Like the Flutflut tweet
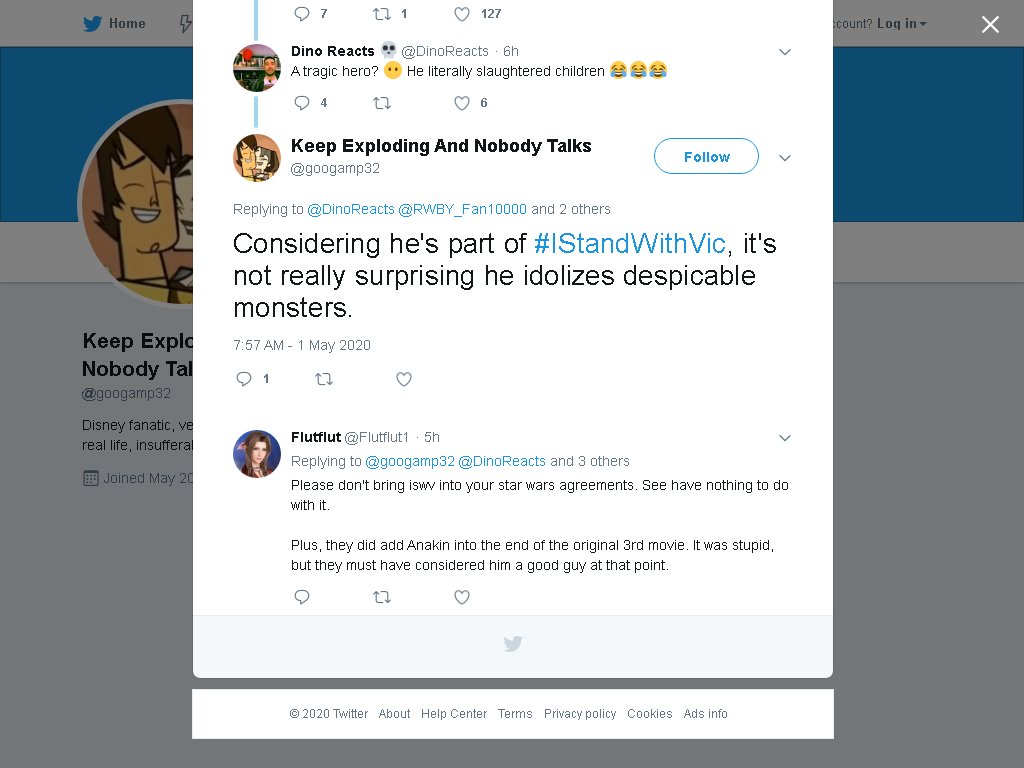The height and width of the screenshot is (768, 1024). (462, 597)
